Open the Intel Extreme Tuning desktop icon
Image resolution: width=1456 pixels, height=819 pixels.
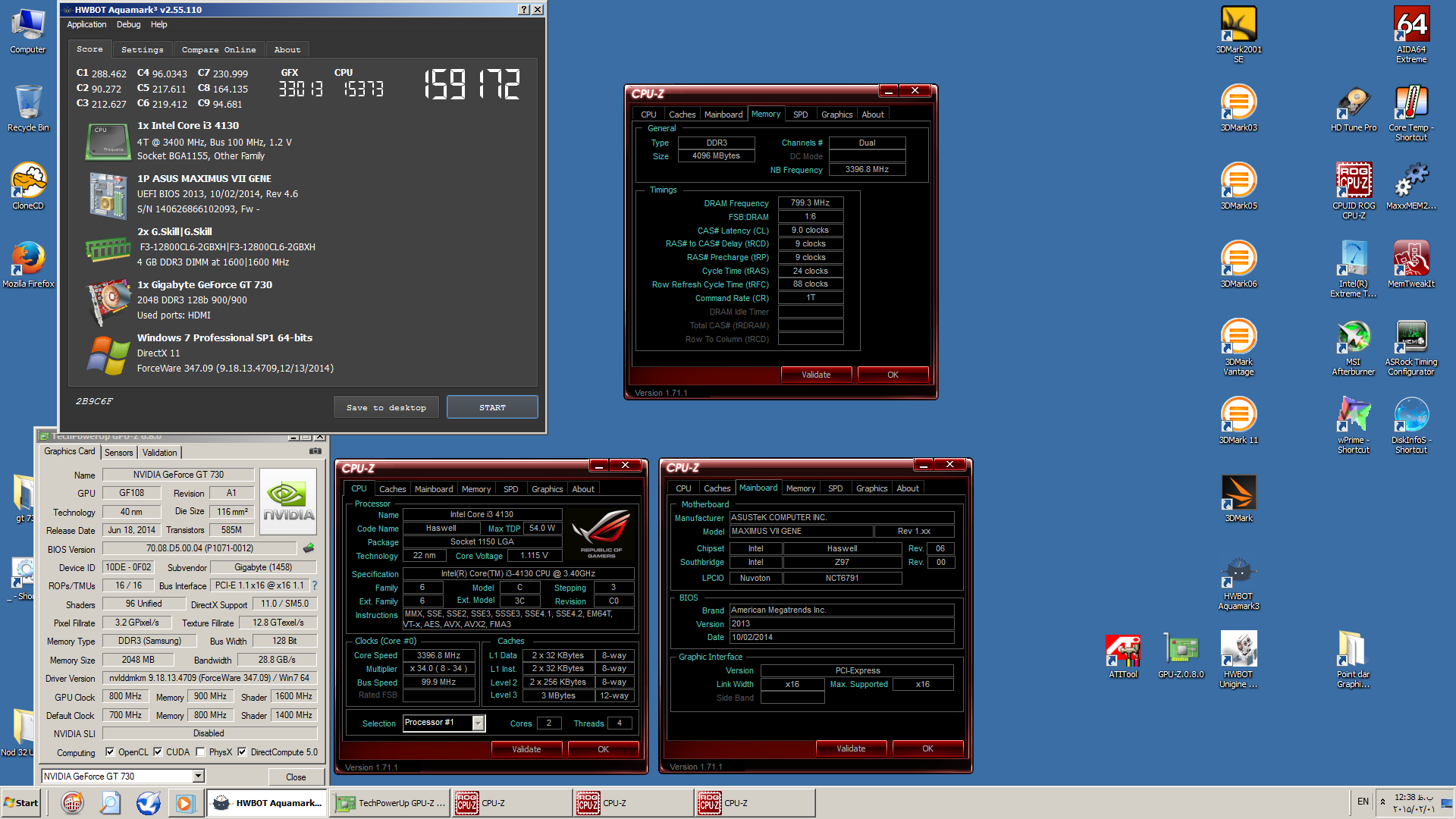1354,268
